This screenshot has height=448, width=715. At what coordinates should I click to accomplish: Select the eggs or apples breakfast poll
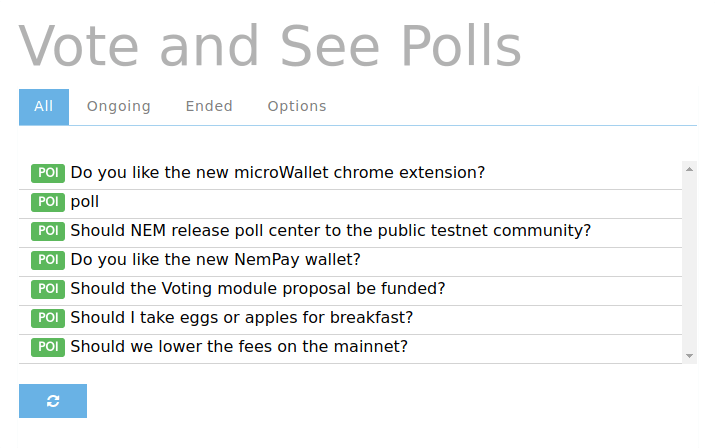tap(241, 318)
